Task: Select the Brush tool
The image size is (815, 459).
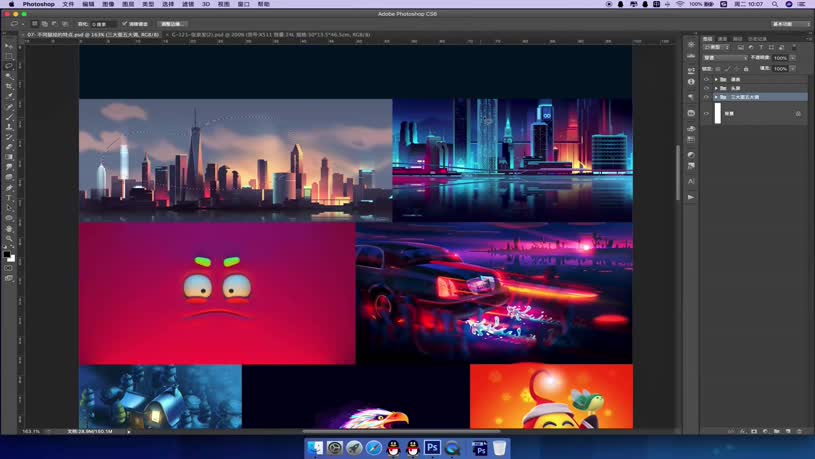Action: 9,117
